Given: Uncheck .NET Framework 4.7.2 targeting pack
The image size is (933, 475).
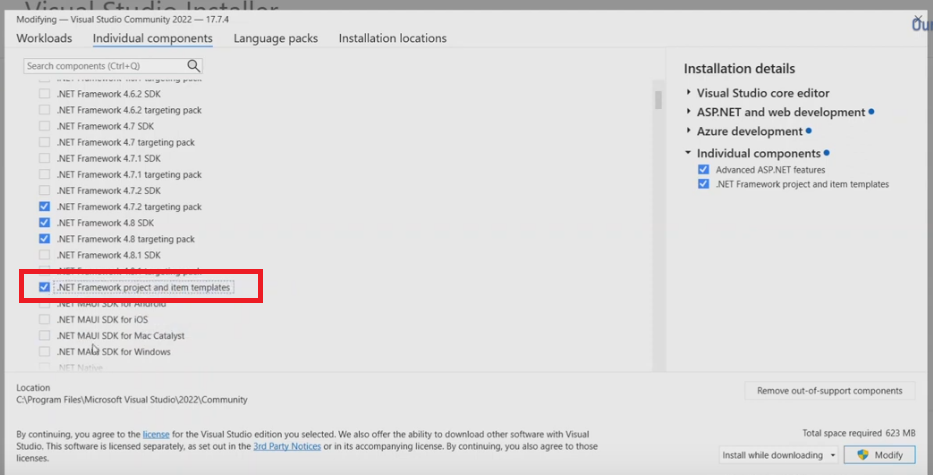Looking at the screenshot, I should pyautogui.click(x=45, y=206).
